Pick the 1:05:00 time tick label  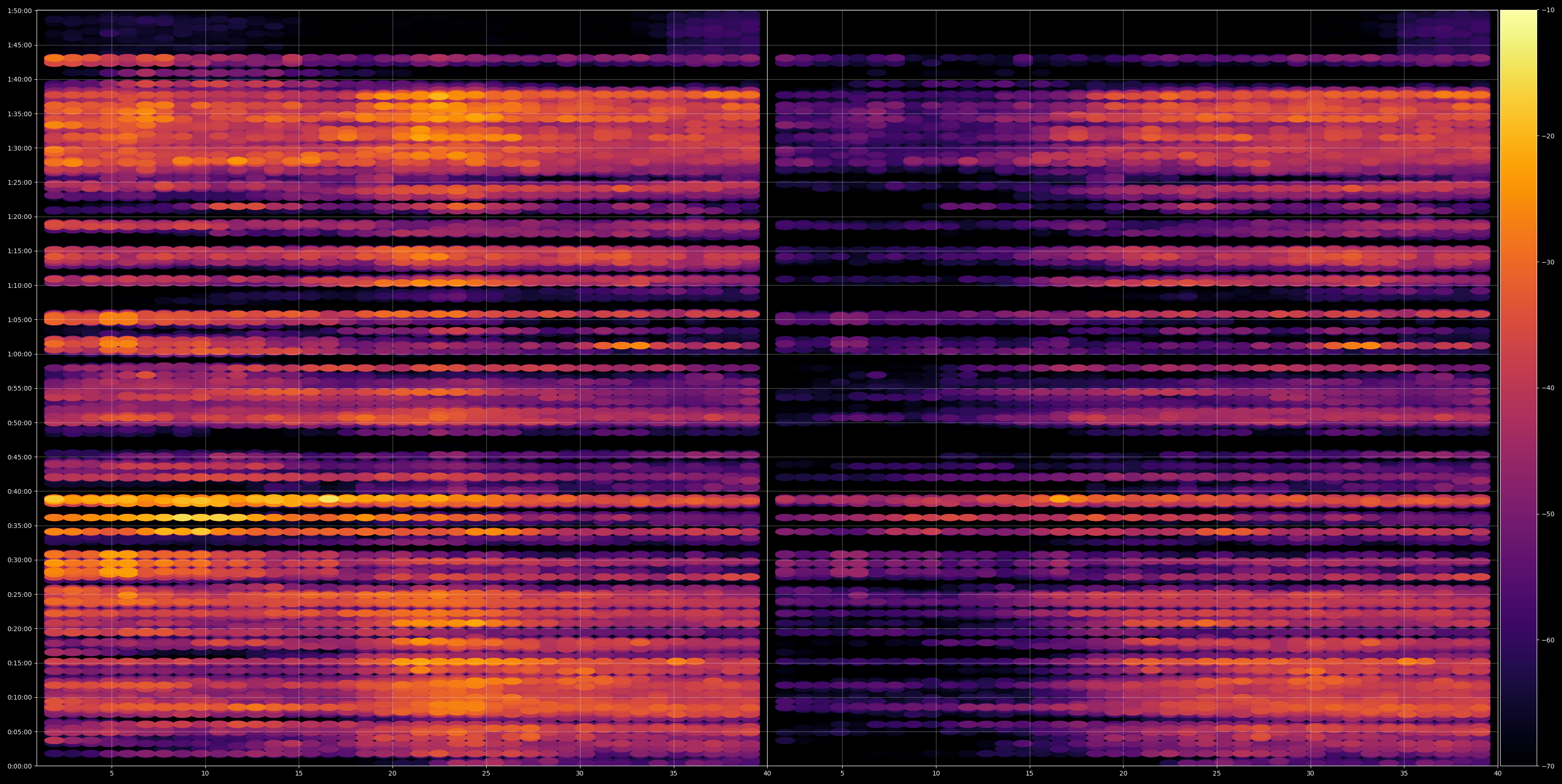20,319
